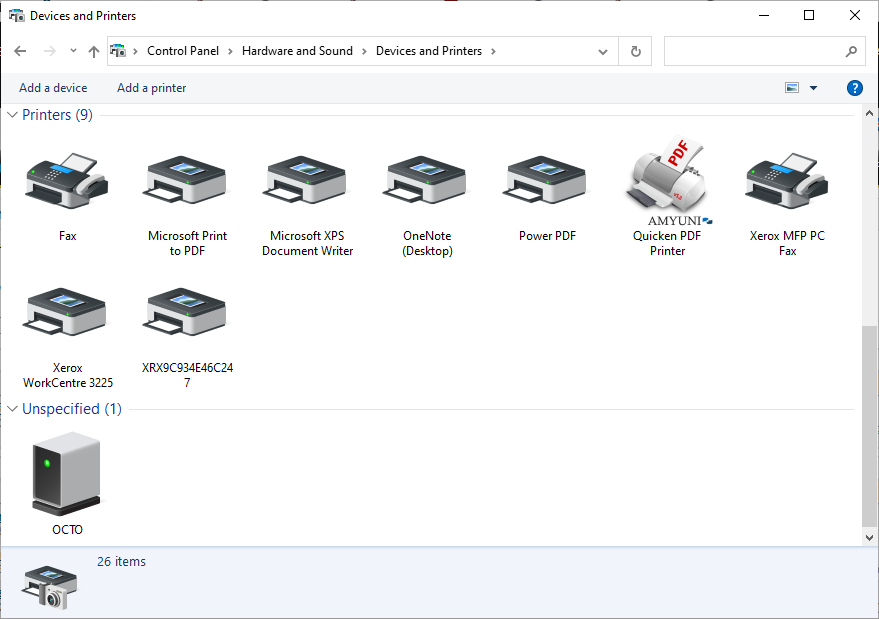Select Microsoft XPS Document Writer printer icon

307,180
